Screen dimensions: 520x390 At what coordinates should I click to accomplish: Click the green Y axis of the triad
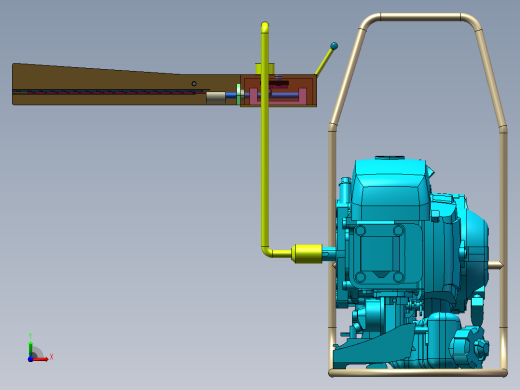[x=31, y=348]
